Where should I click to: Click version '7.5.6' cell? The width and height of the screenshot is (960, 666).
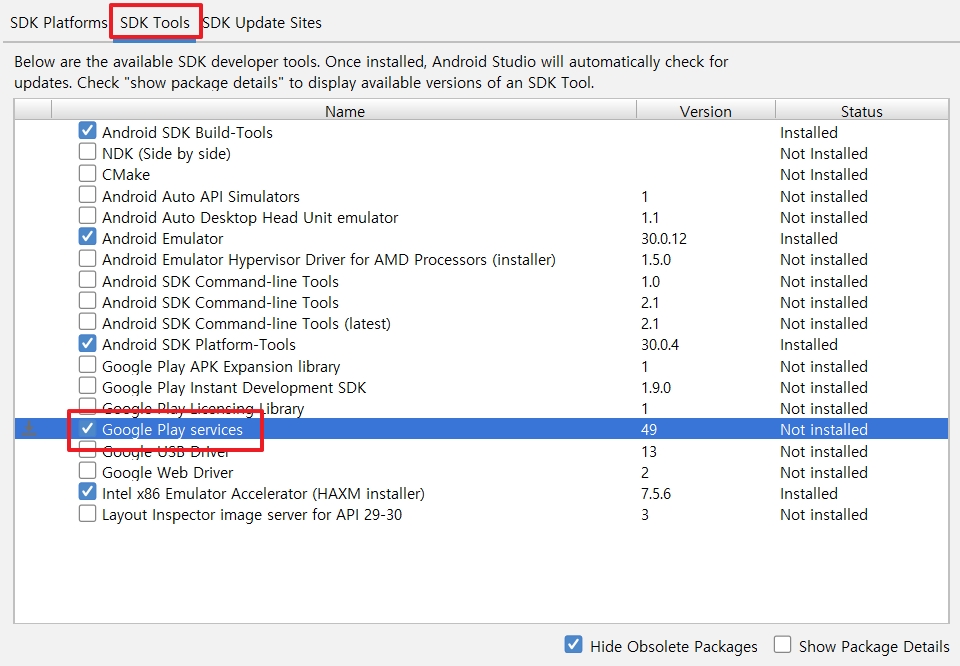pos(656,493)
